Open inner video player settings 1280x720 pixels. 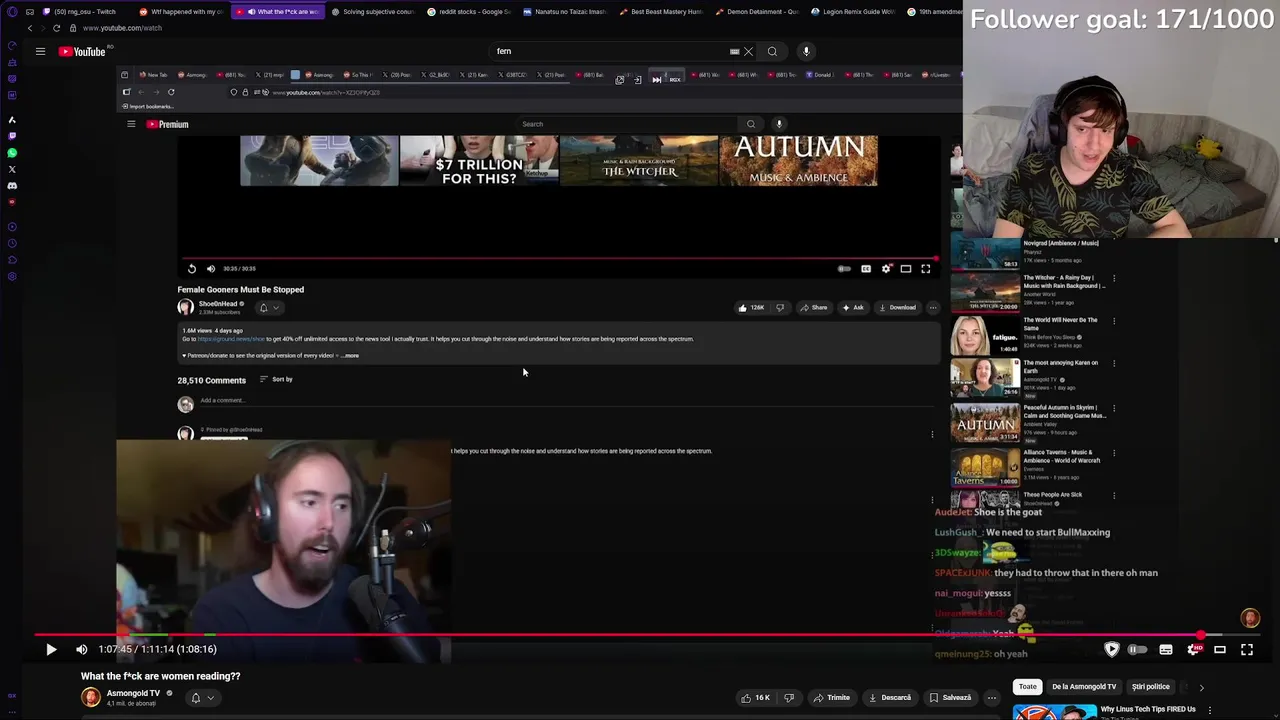click(x=886, y=268)
